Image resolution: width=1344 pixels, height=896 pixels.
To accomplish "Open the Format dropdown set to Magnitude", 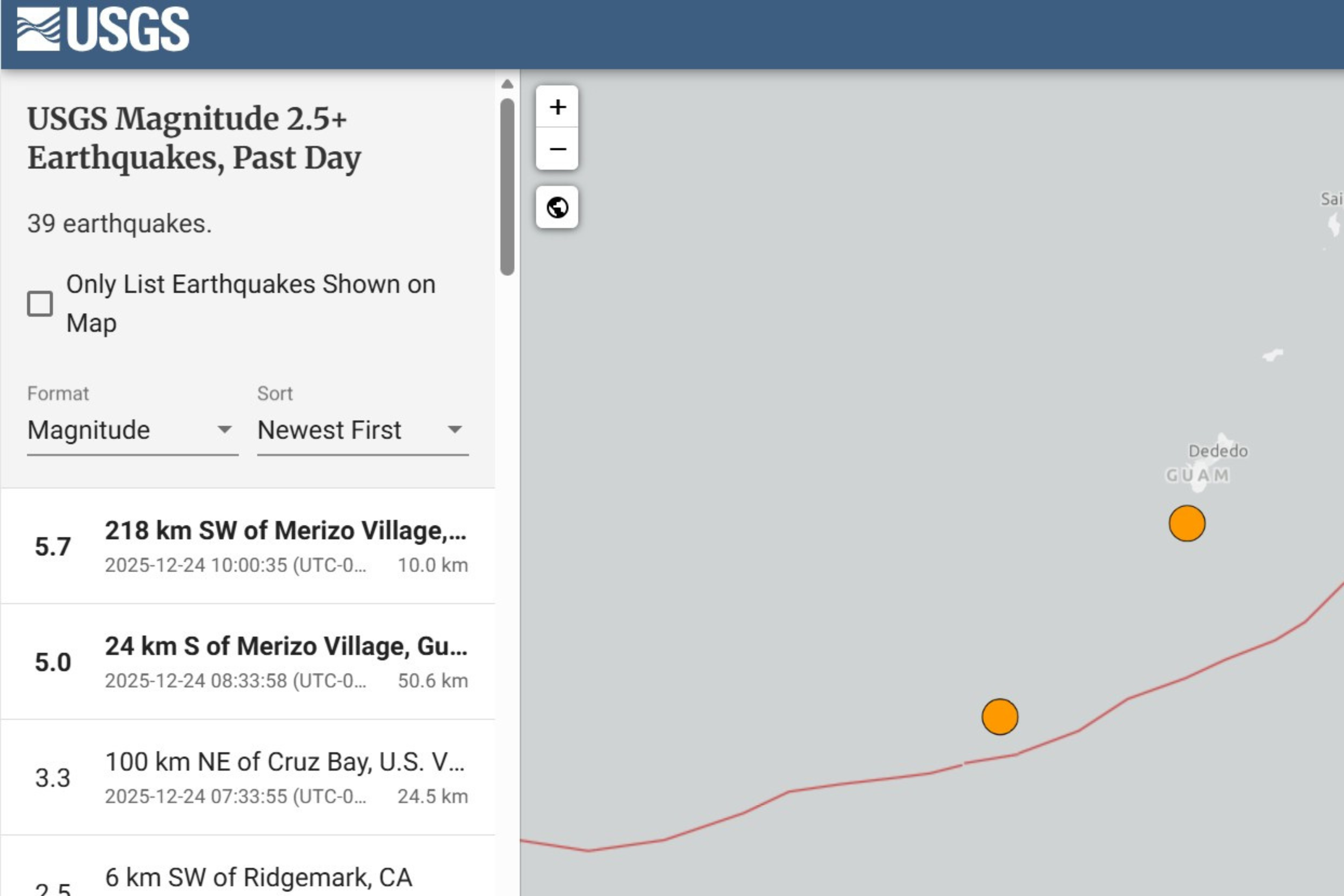I will (x=131, y=430).
